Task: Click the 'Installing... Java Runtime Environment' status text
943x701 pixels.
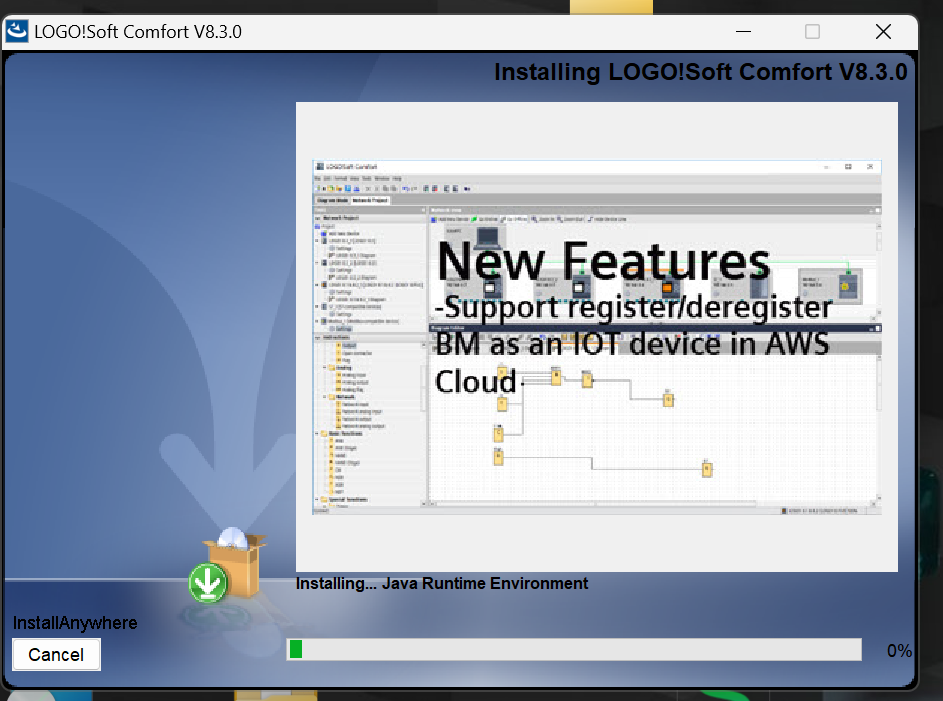Action: (442, 583)
